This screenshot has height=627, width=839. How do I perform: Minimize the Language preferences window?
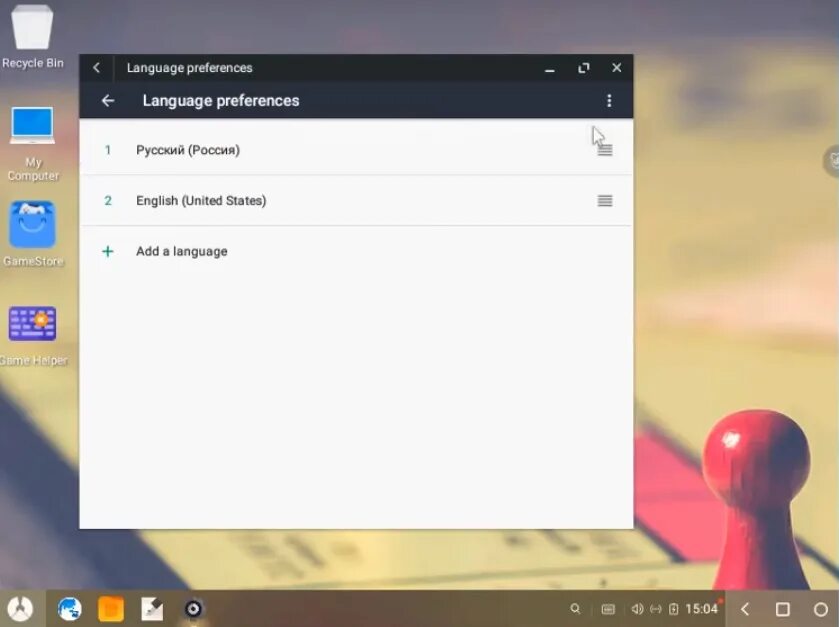[550, 69]
